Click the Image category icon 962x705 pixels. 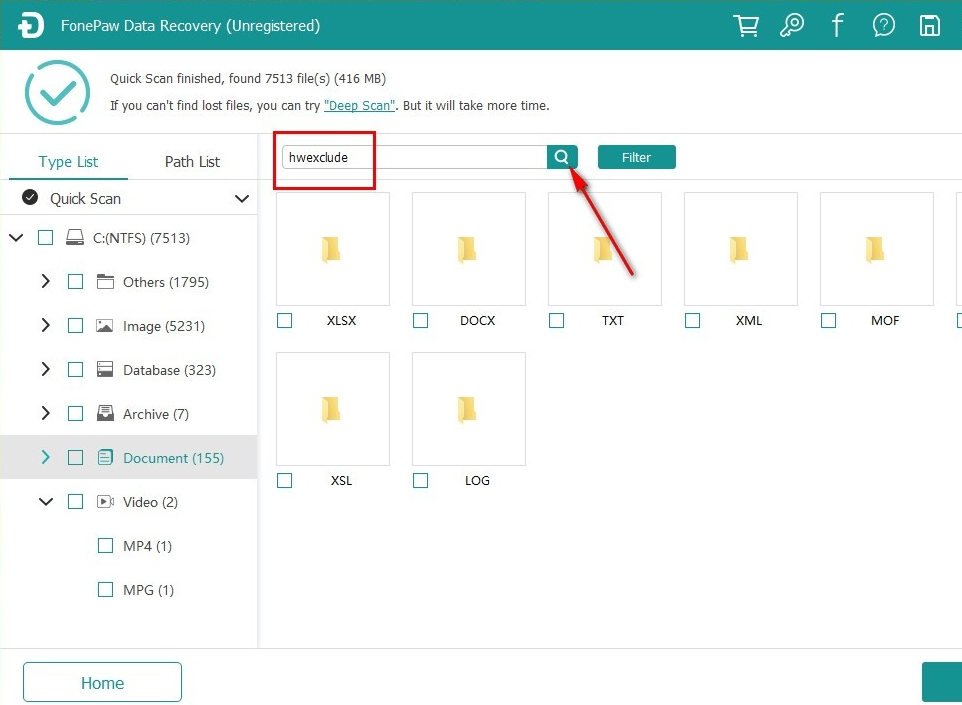point(105,326)
